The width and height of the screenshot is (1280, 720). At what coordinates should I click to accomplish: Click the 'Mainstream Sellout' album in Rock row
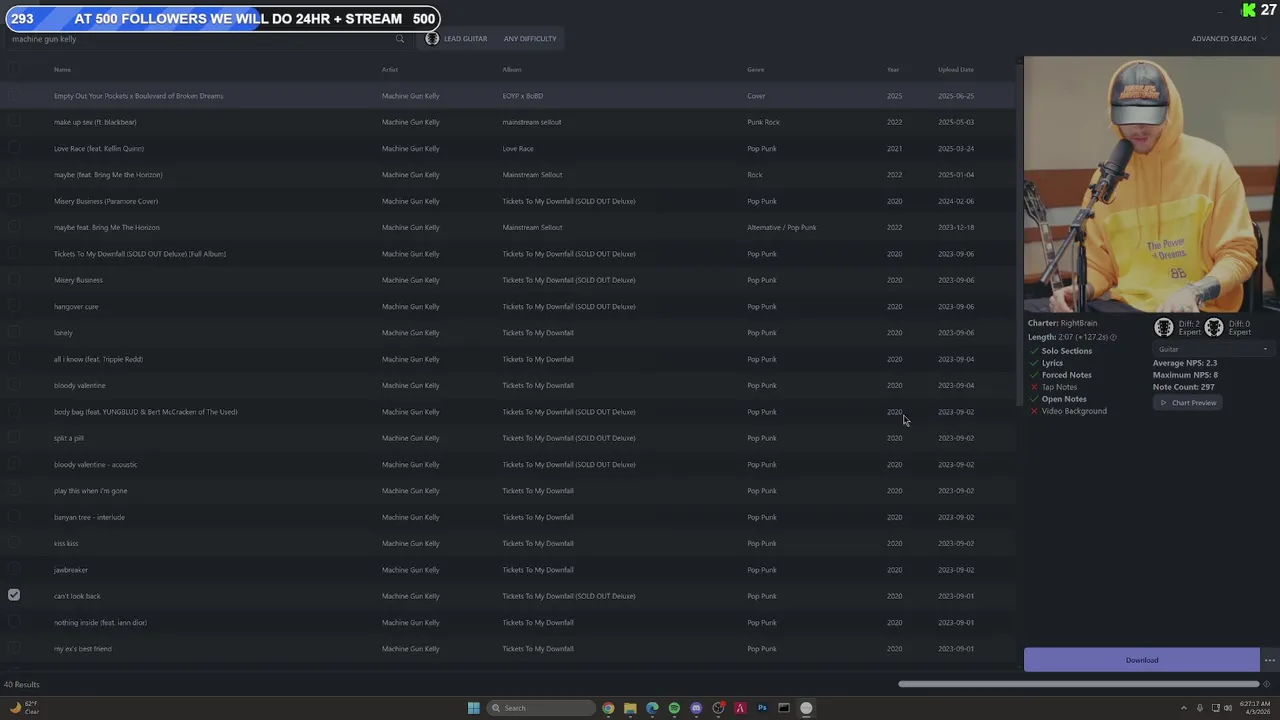(x=532, y=175)
